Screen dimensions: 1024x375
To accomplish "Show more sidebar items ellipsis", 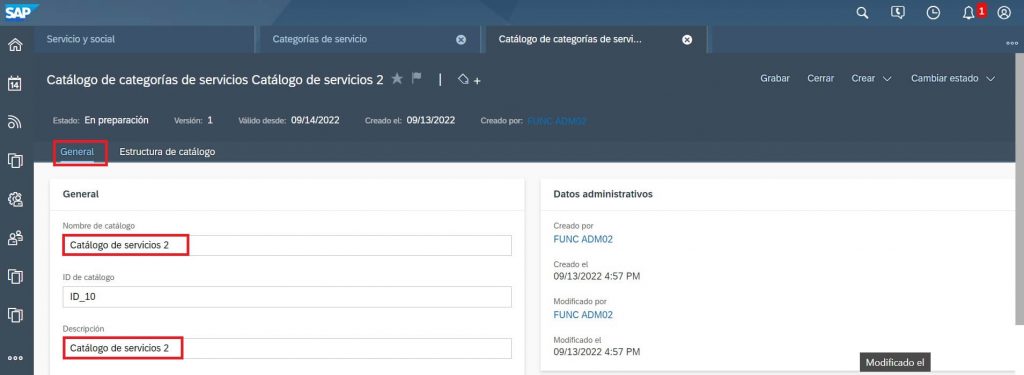I will tap(15, 358).
